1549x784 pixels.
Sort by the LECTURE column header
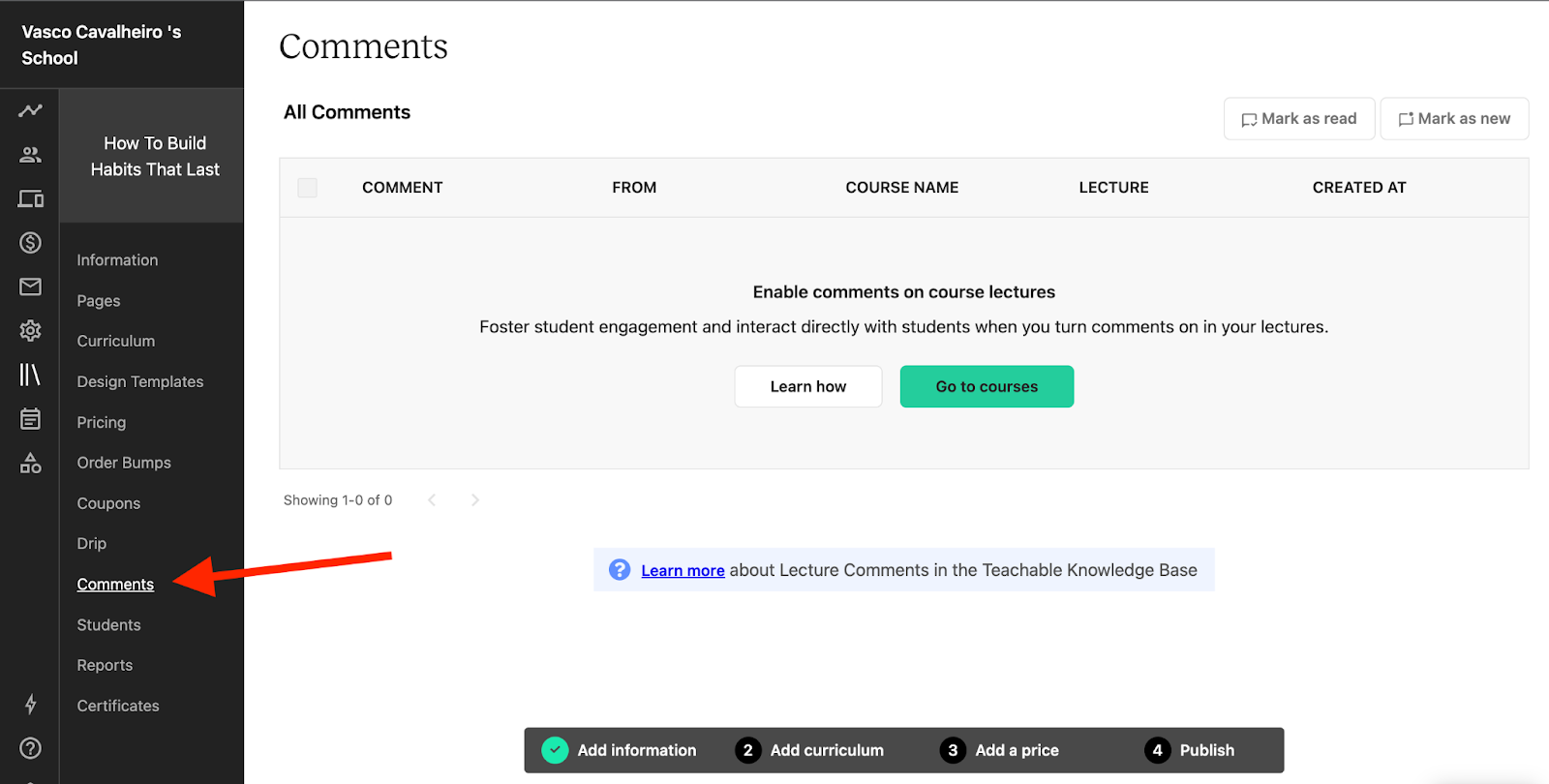point(1114,188)
